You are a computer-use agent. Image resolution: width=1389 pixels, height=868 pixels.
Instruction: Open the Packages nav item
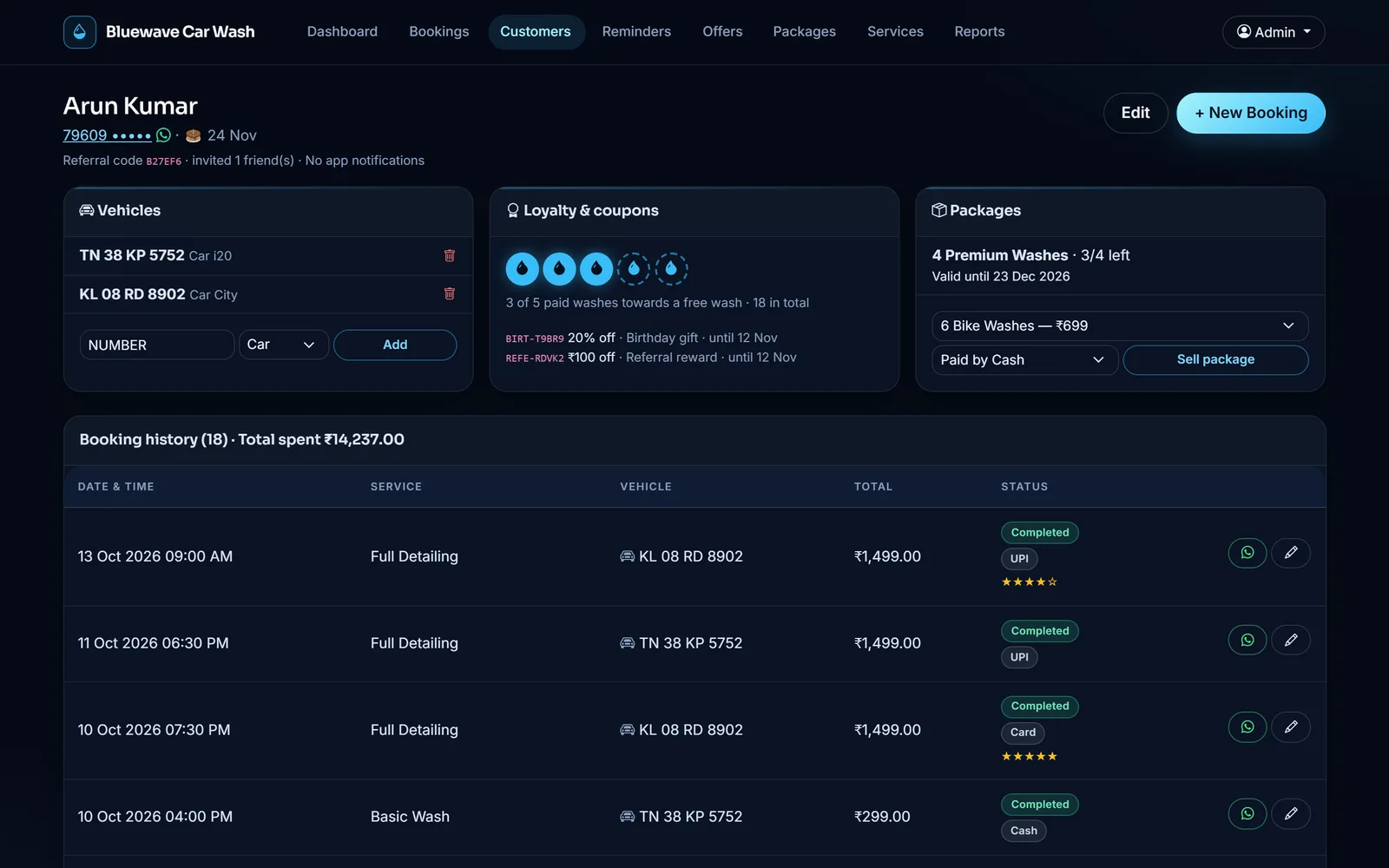805,32
